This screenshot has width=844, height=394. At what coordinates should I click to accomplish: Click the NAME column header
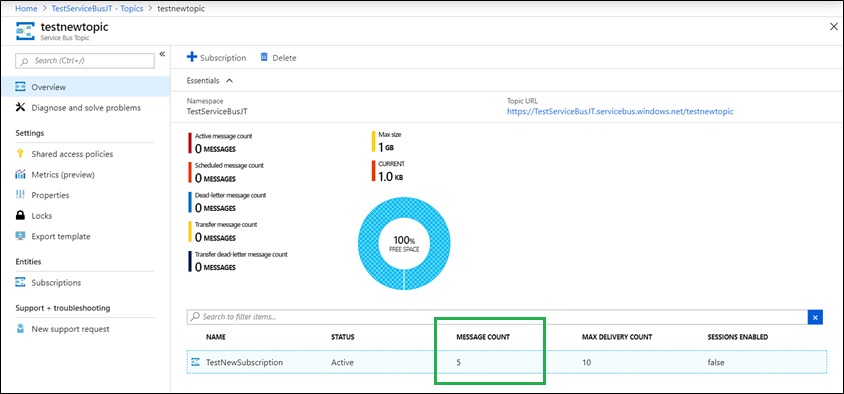(x=216, y=337)
